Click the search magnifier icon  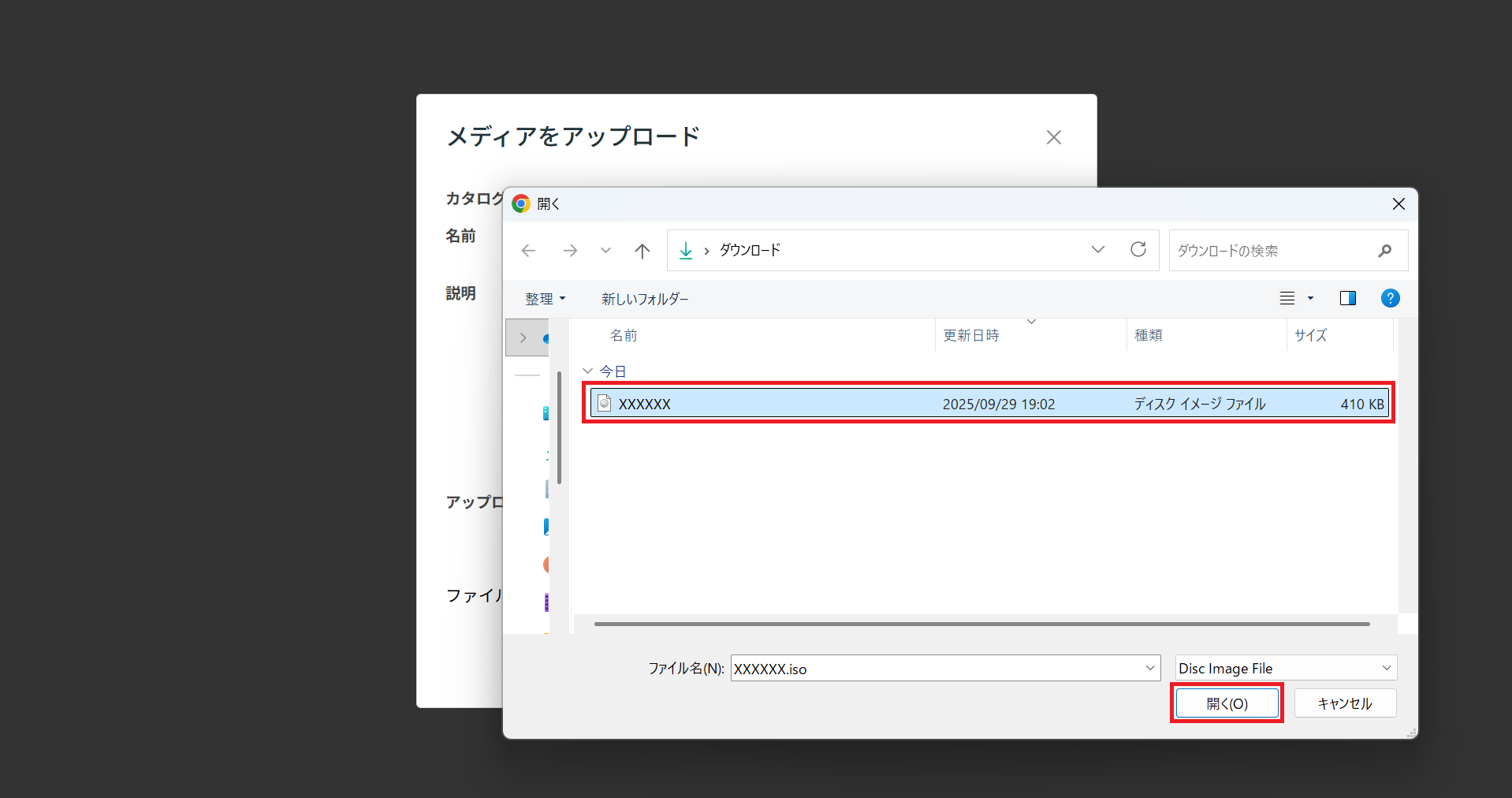(x=1384, y=251)
